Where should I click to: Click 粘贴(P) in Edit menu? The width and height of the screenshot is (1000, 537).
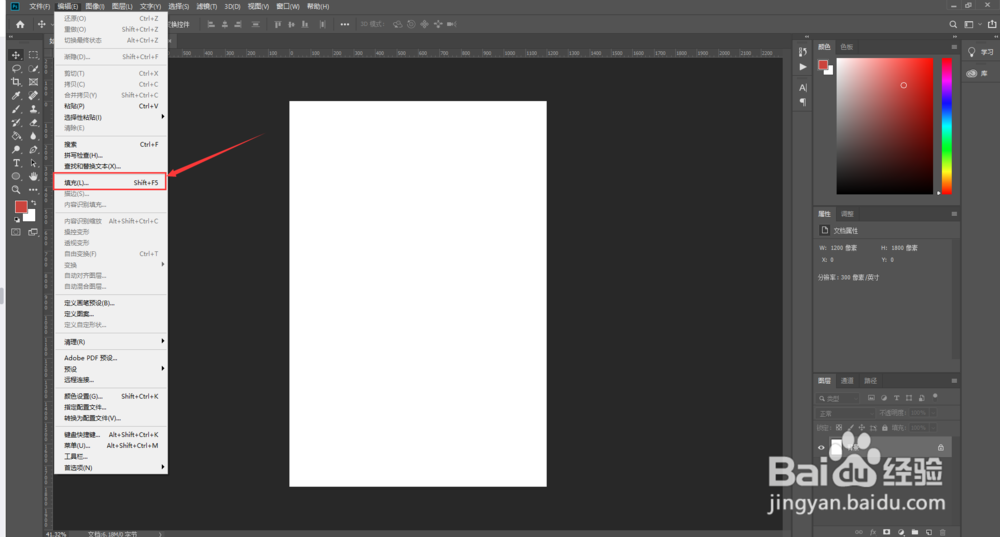pyautogui.click(x=111, y=106)
